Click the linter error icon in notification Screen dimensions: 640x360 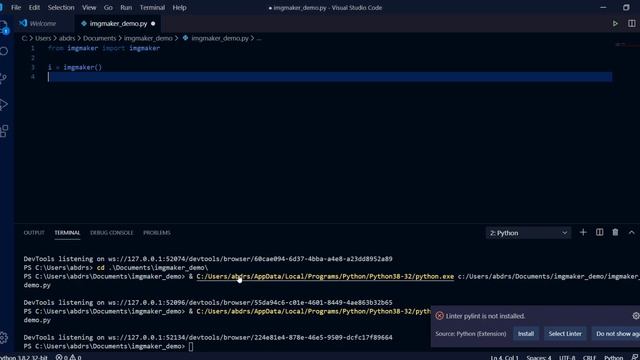pyautogui.click(x=440, y=316)
